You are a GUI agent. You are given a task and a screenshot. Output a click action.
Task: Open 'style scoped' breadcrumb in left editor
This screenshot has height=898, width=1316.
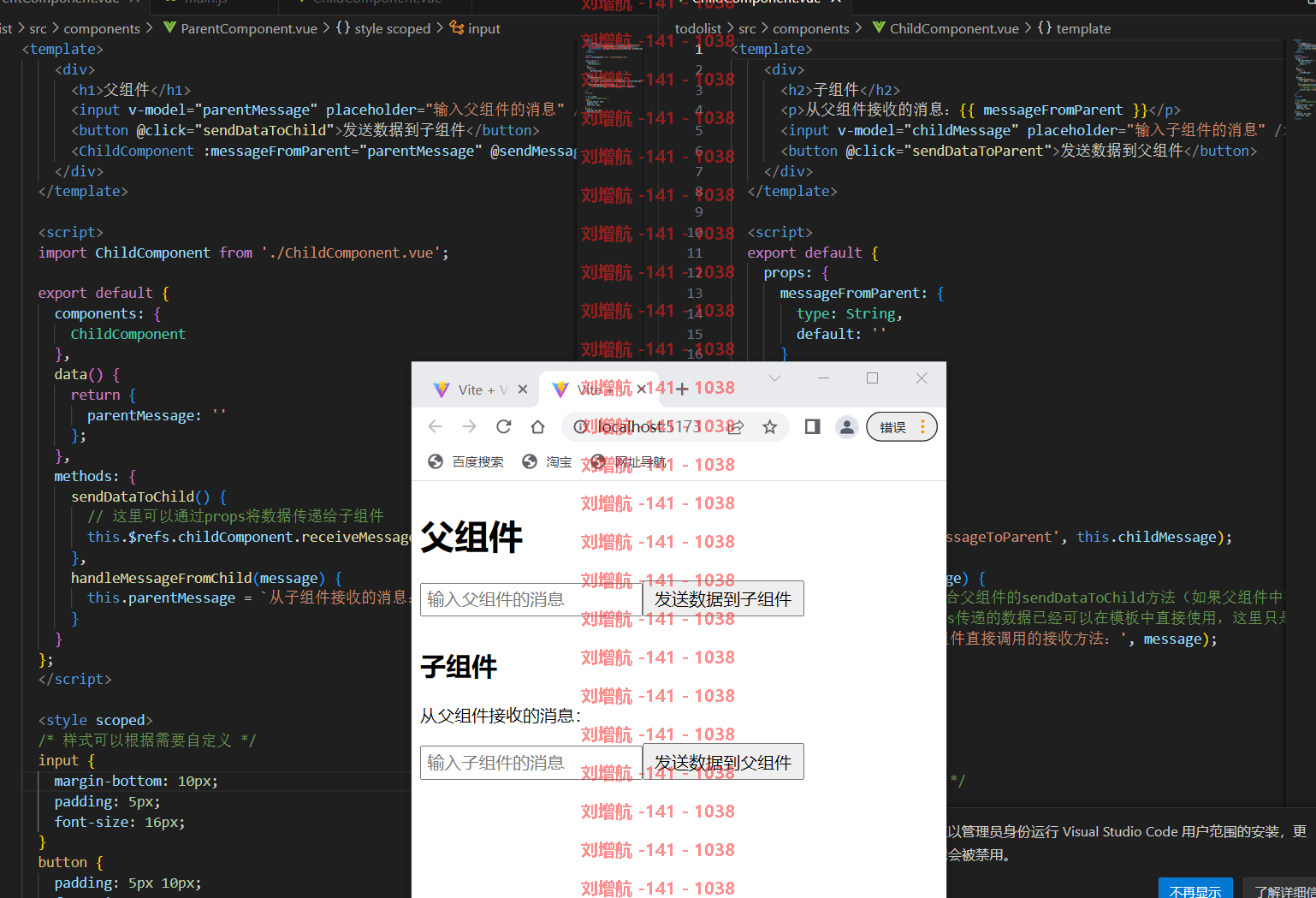click(x=393, y=28)
